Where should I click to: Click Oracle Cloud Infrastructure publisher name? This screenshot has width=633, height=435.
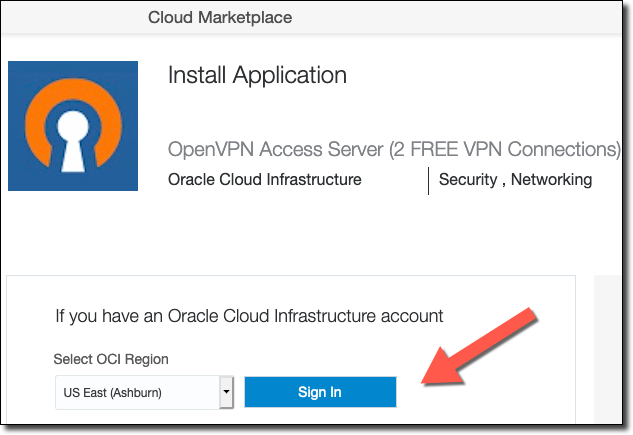coord(265,180)
